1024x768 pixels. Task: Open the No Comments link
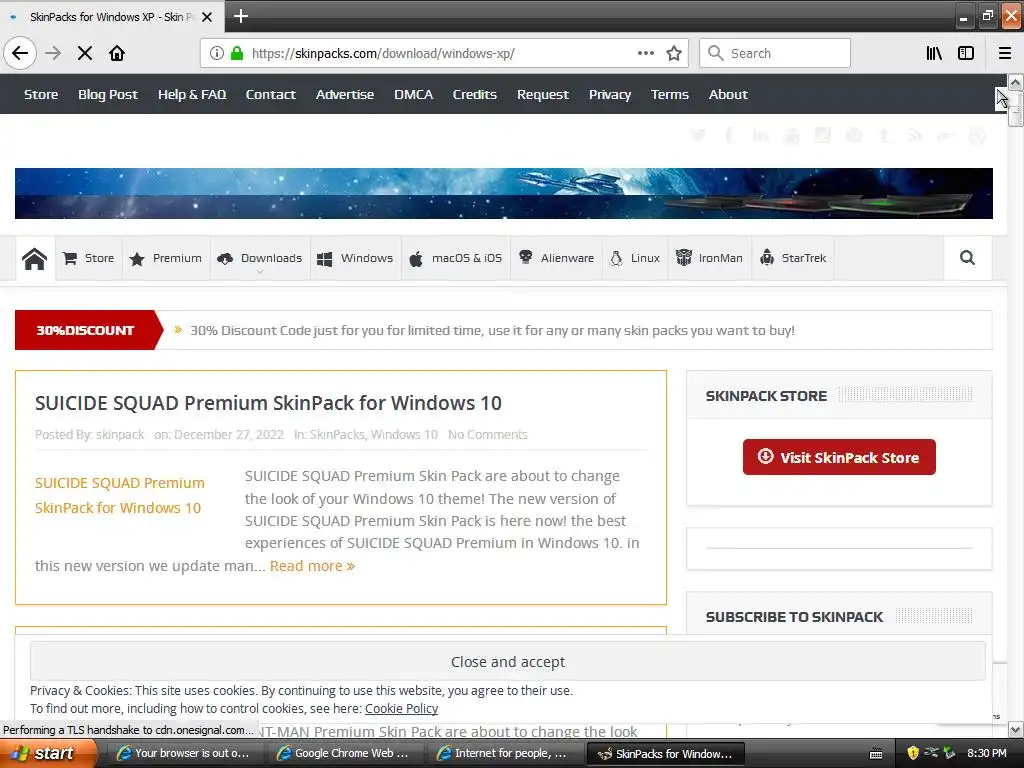(487, 435)
